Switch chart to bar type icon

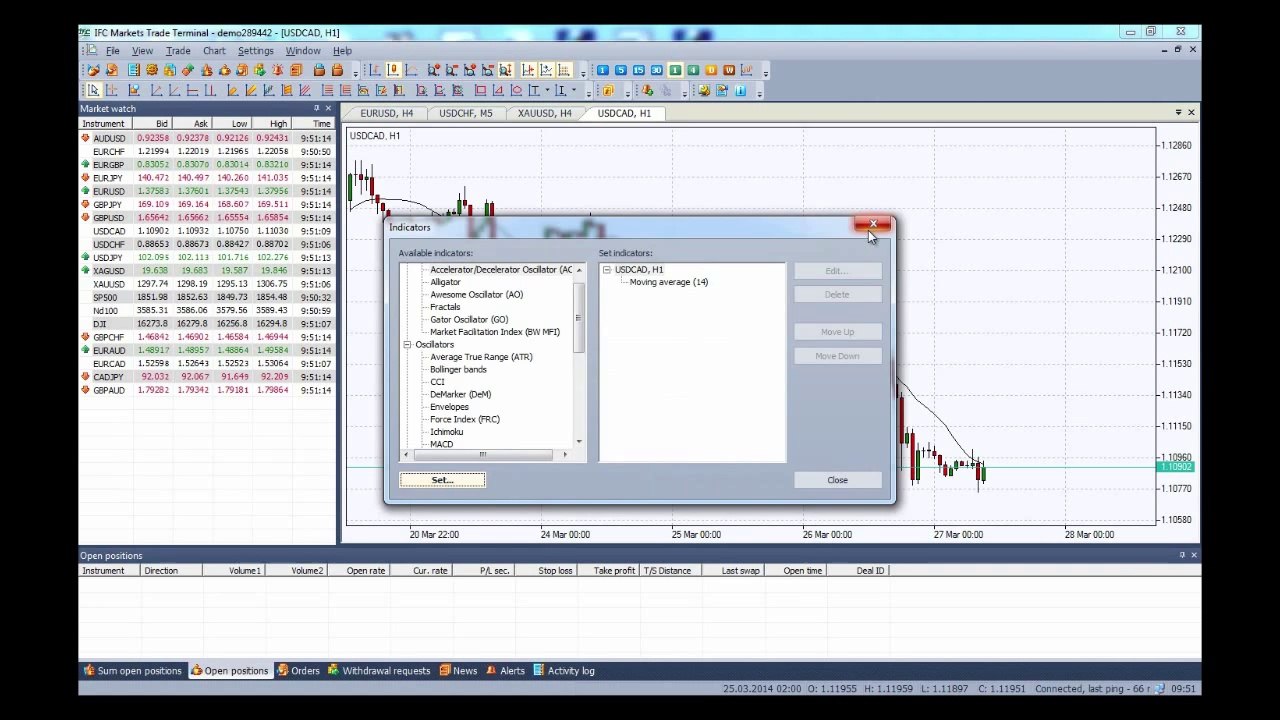coord(375,70)
